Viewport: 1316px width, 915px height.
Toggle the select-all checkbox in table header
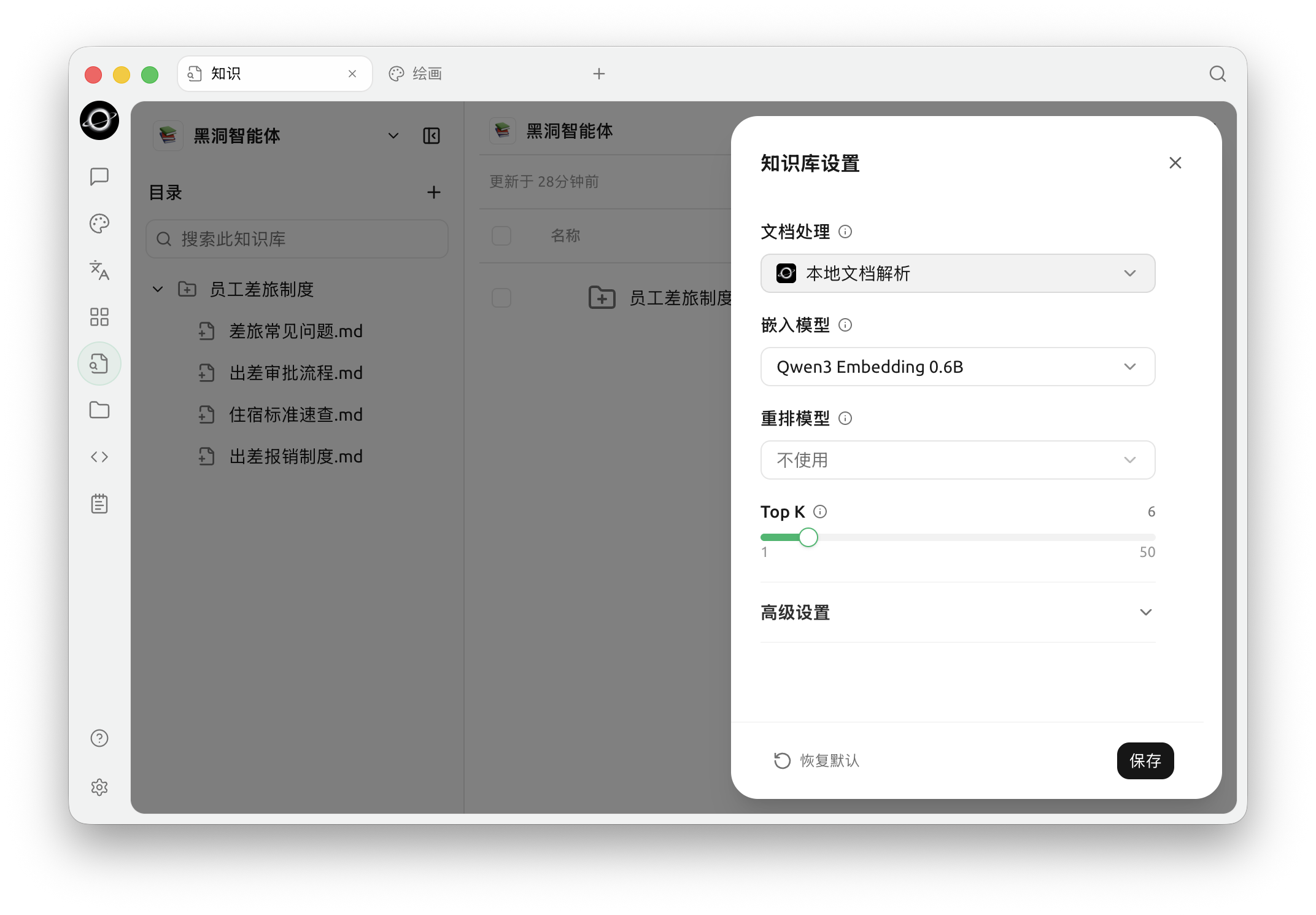[x=501, y=236]
